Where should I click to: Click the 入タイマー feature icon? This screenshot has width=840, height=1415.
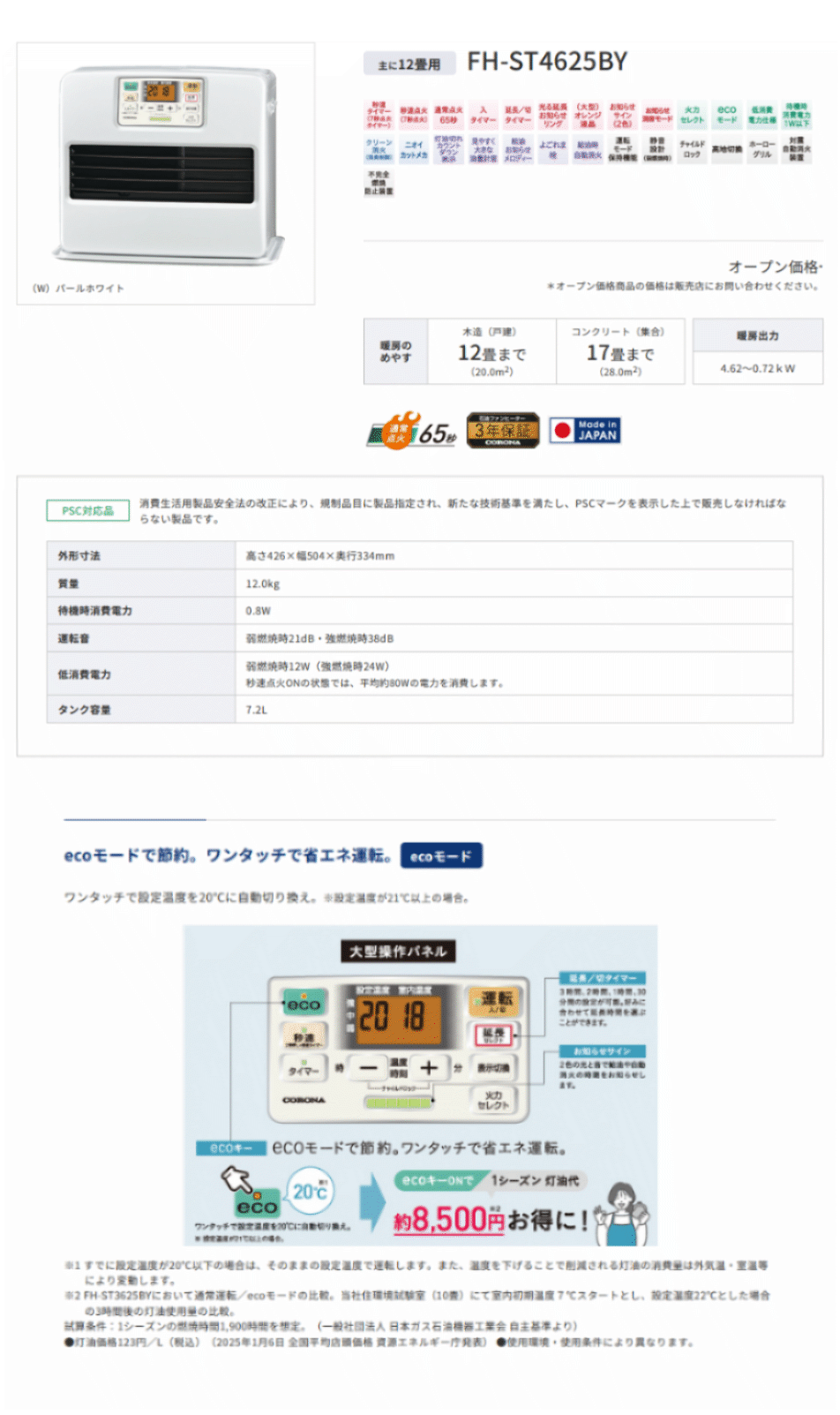[x=483, y=116]
